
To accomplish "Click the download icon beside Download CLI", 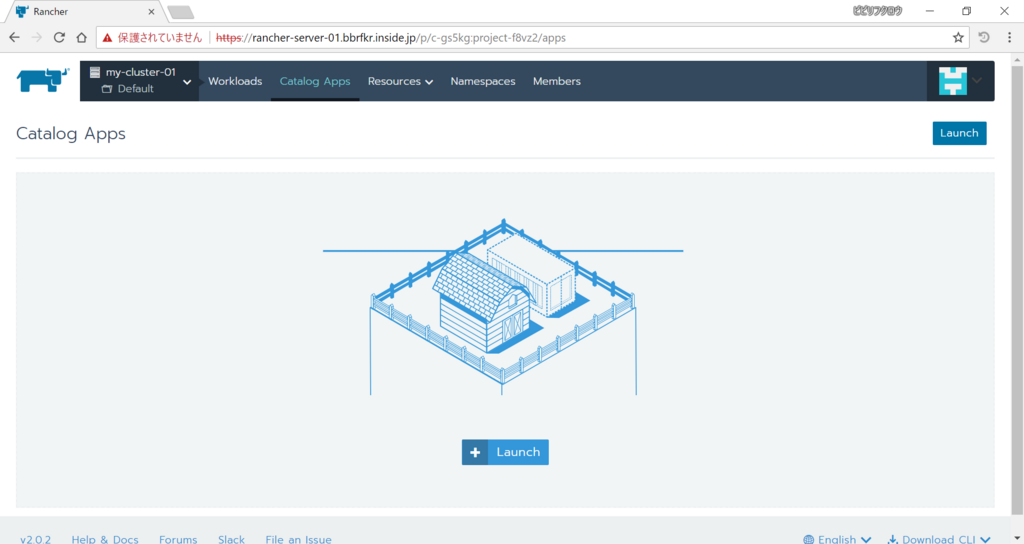I will click(892, 539).
